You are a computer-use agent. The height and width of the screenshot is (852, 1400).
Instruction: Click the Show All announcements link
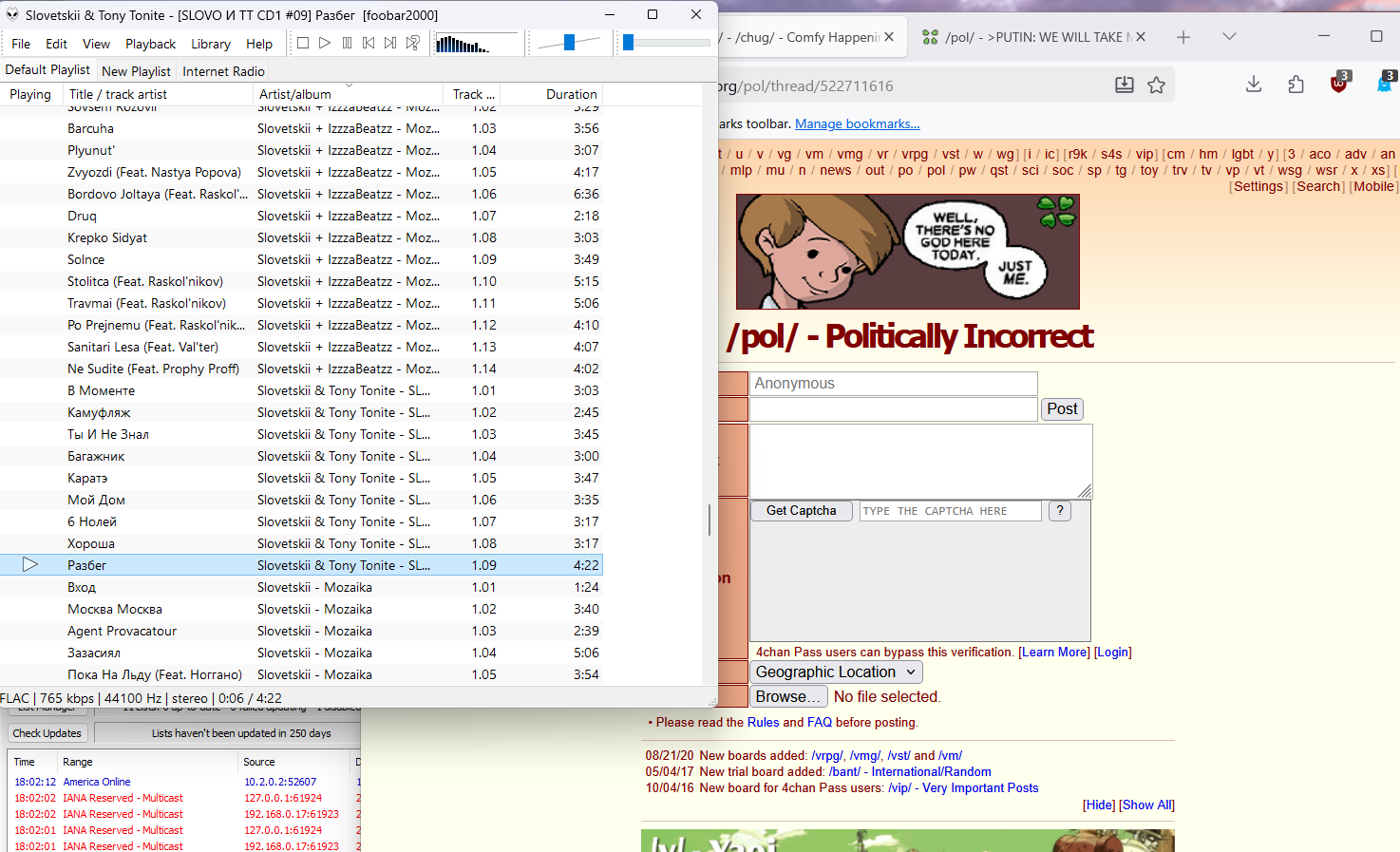[x=1148, y=805]
